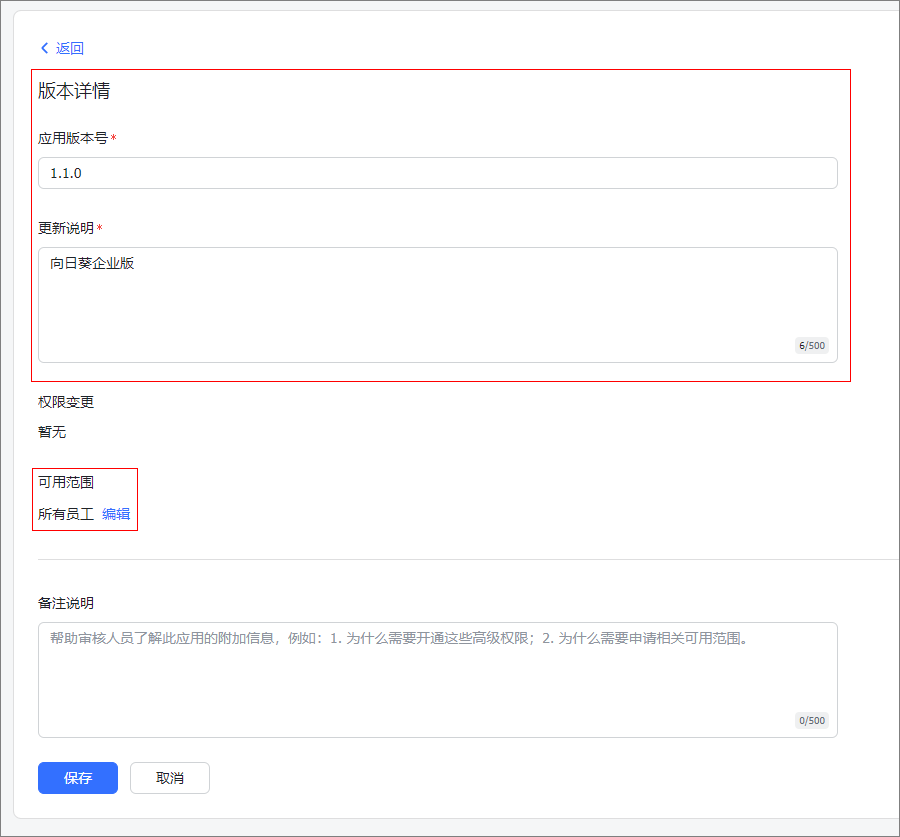Click the 更新说明 field label
Screen dimensions: 900x837
pos(65,228)
